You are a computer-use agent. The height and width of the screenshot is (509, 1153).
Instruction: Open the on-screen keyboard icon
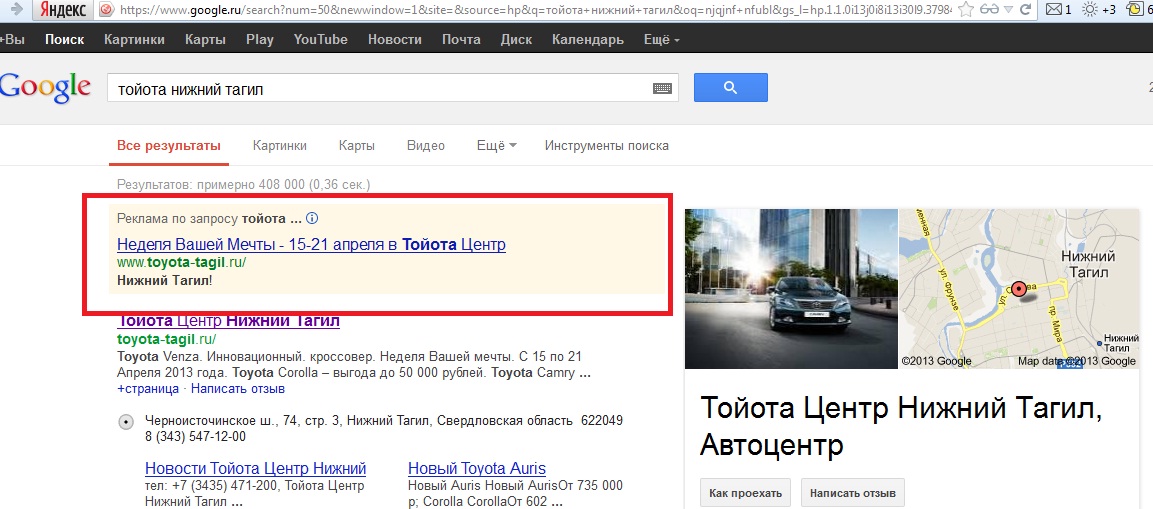[x=663, y=89]
